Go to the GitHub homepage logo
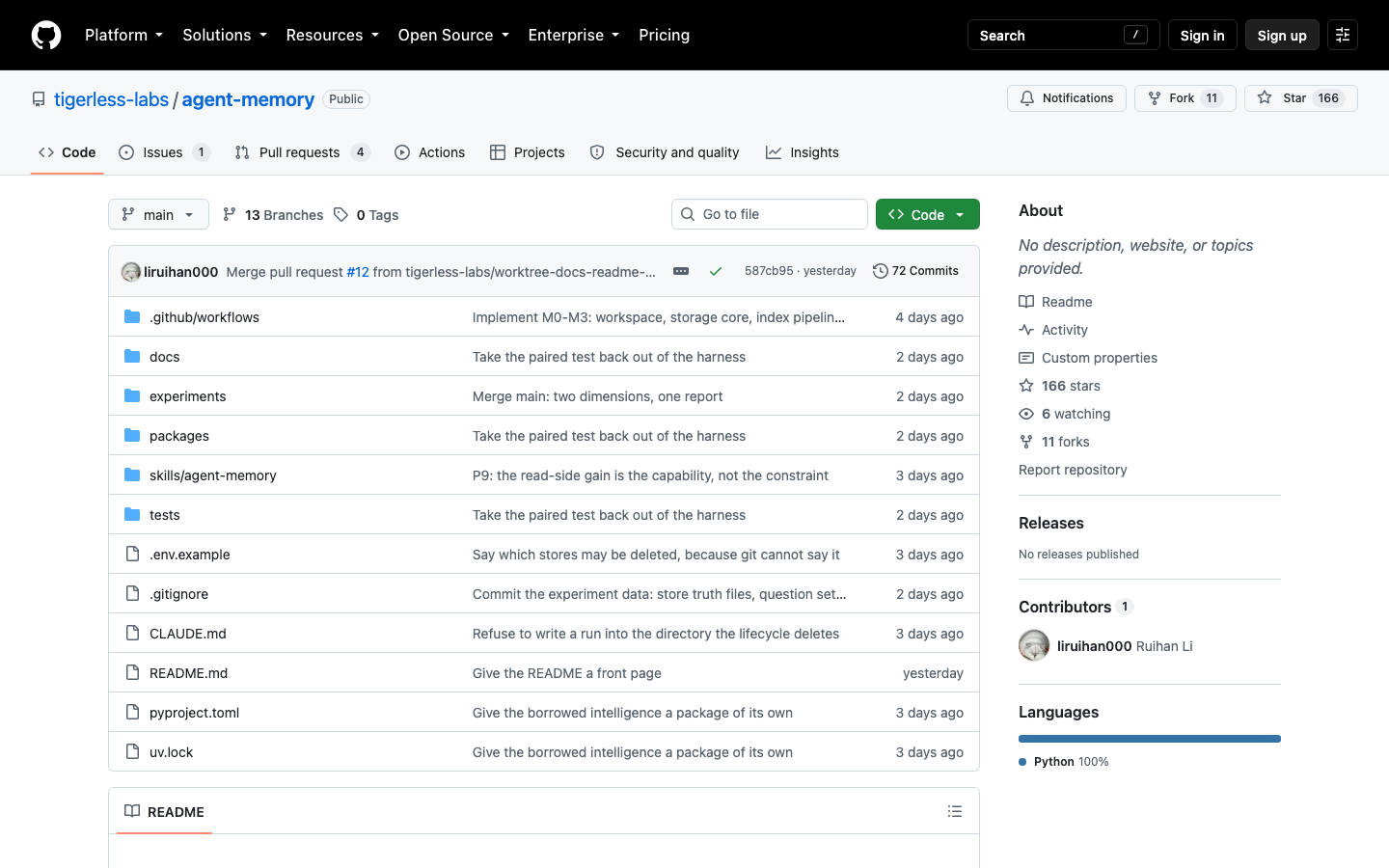 click(x=46, y=35)
